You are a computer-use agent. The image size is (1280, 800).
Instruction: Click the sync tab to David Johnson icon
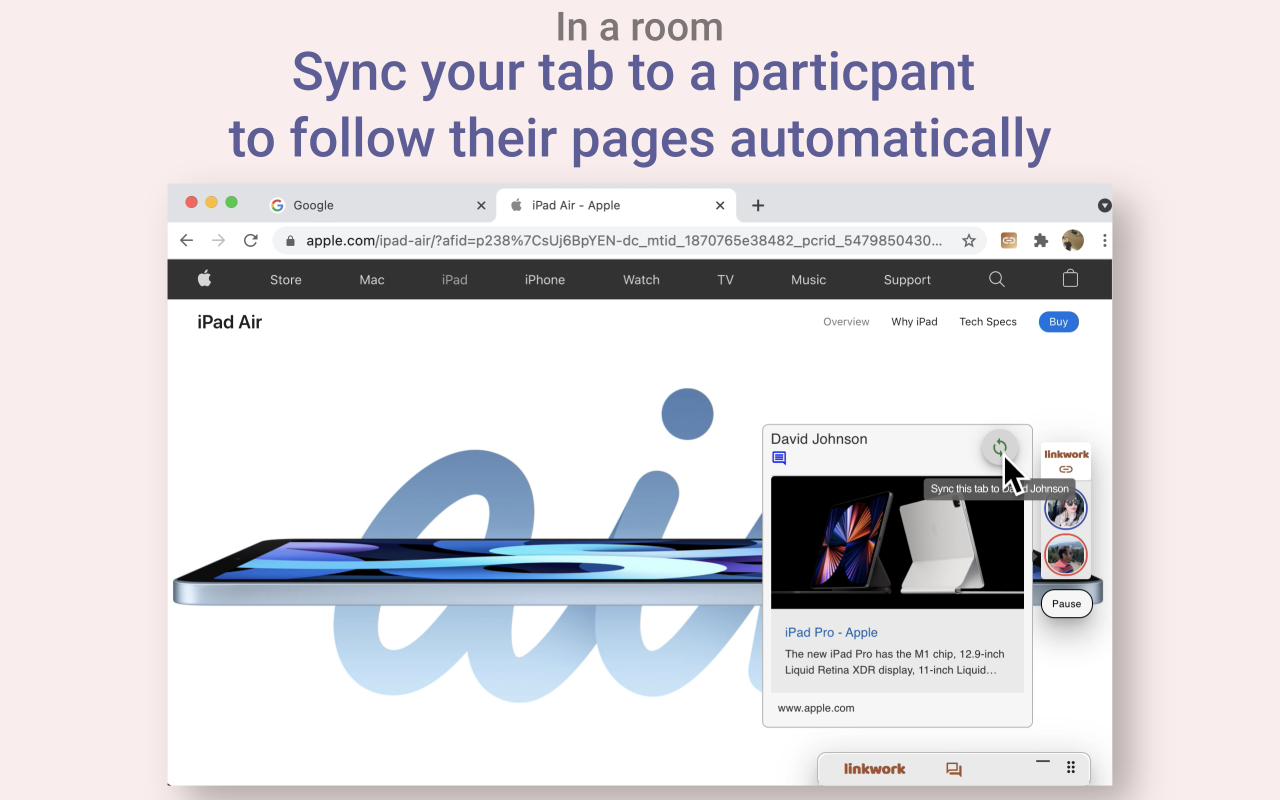pos(999,447)
